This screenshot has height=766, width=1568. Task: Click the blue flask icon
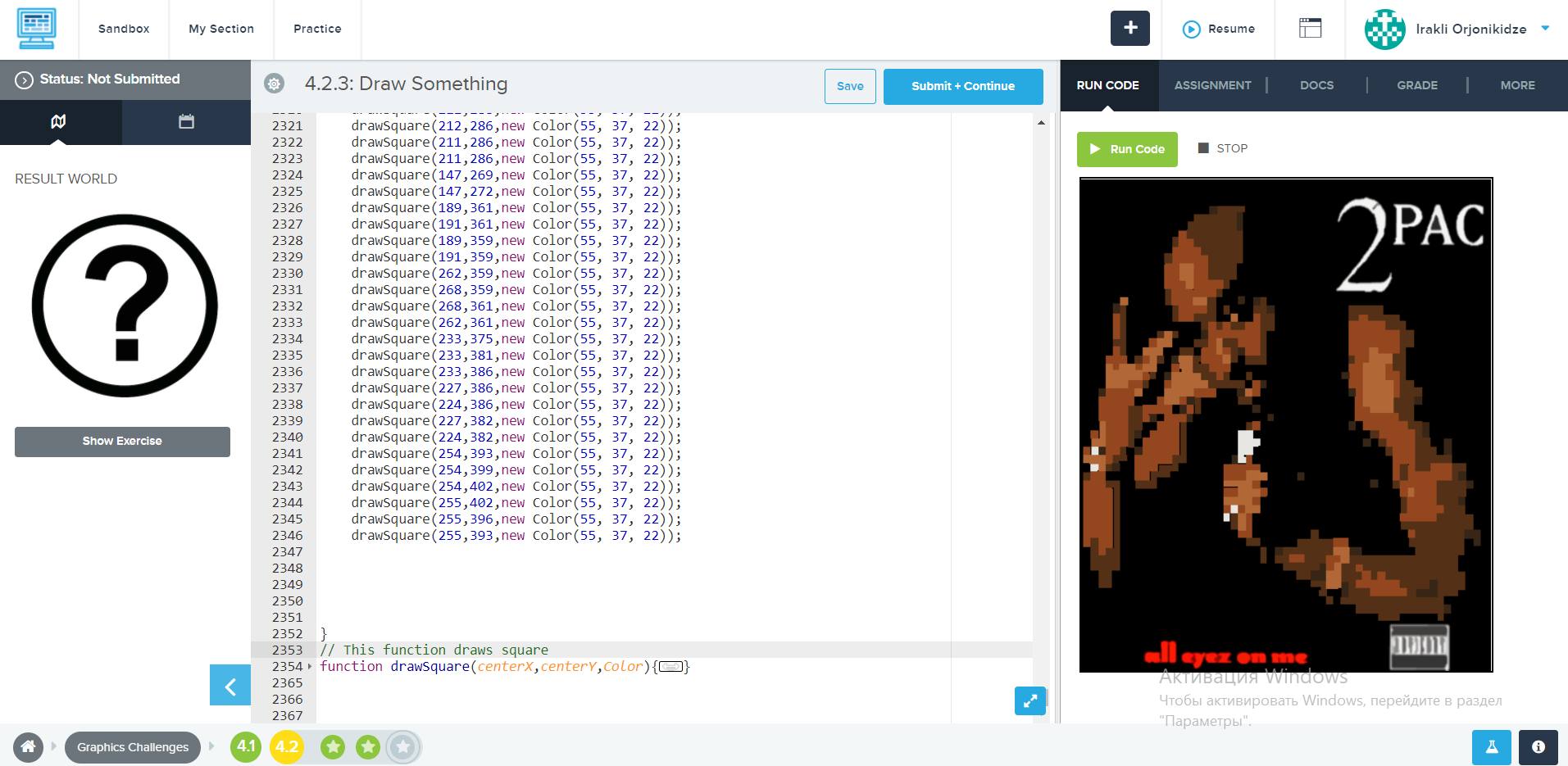tap(1492, 747)
